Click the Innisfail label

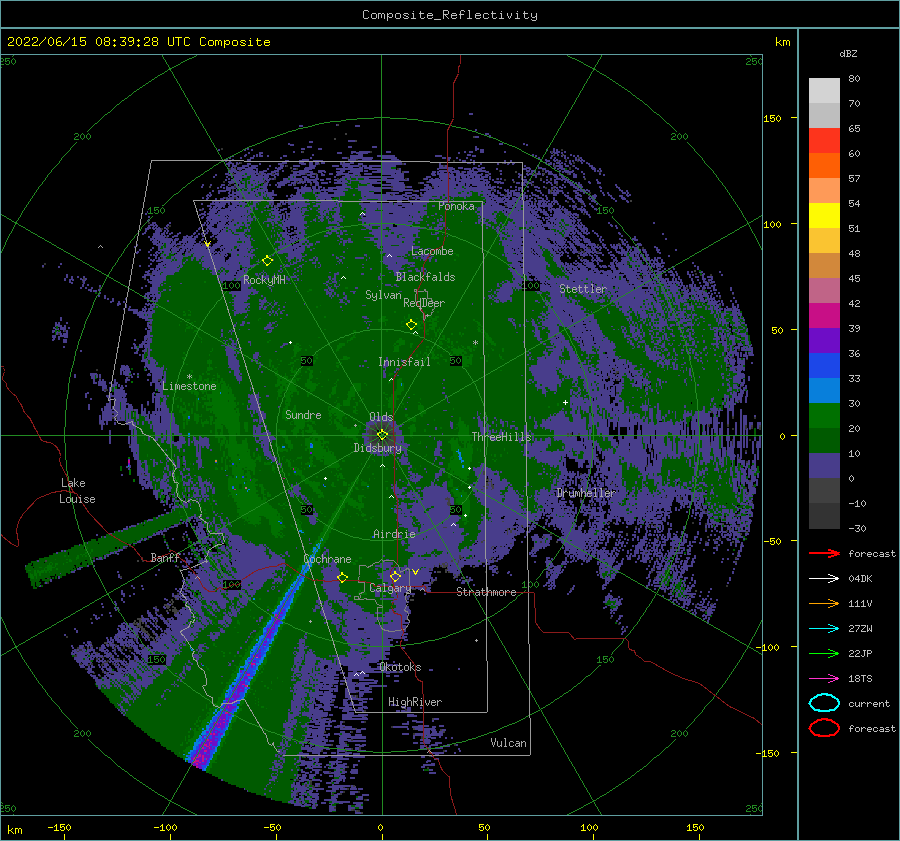click(x=404, y=362)
